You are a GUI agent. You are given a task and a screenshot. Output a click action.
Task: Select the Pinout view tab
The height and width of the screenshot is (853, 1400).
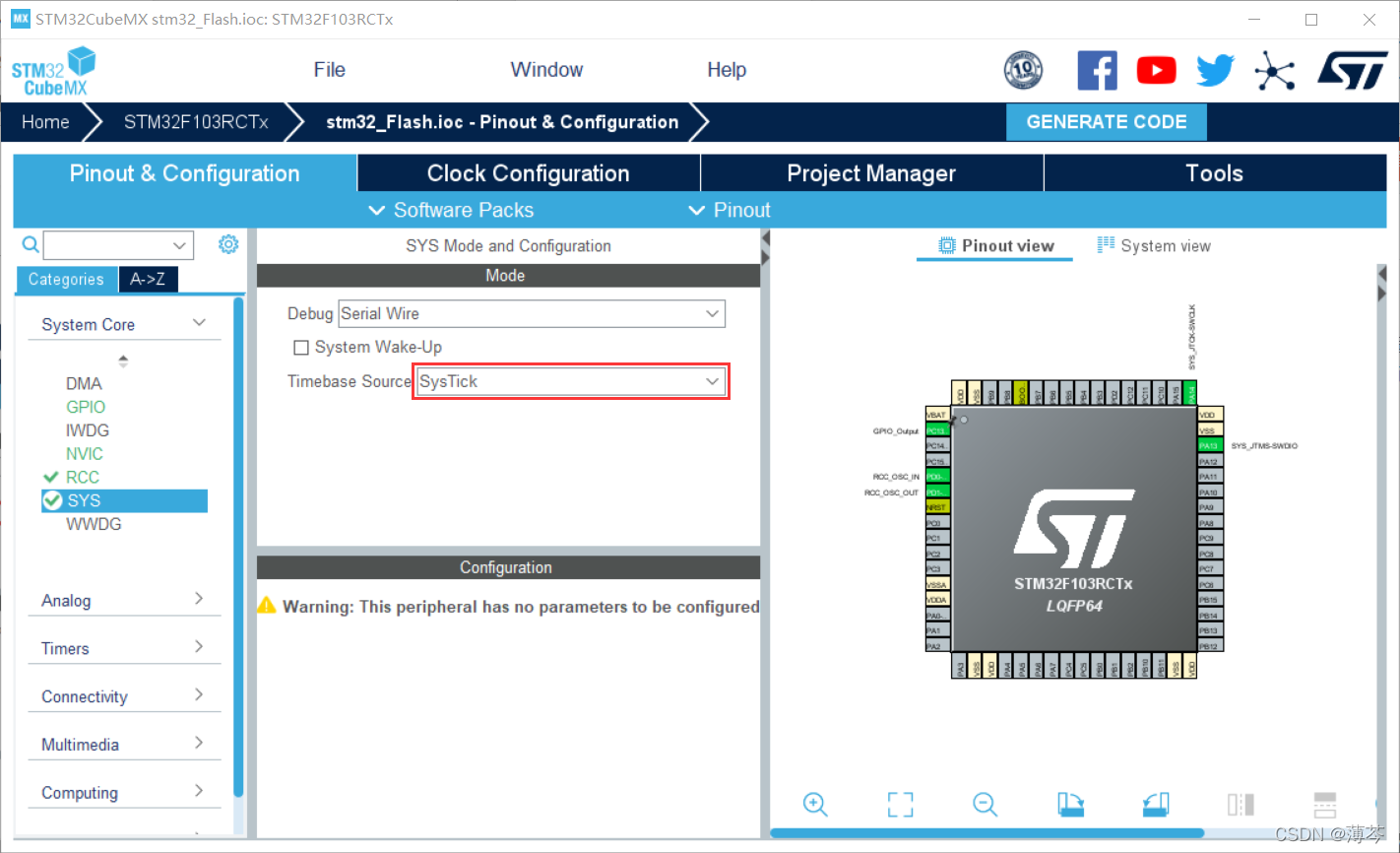click(996, 245)
